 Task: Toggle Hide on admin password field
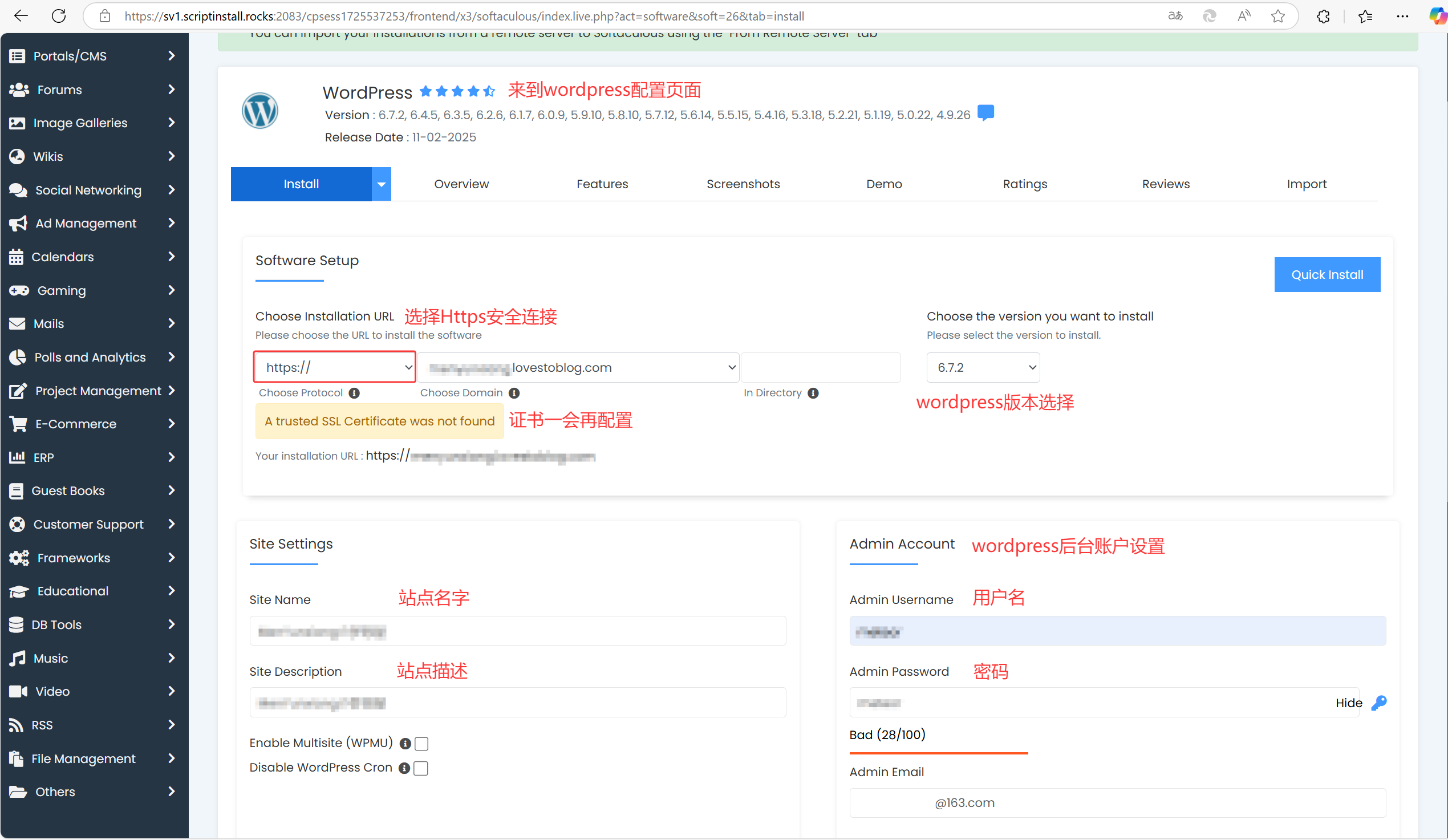[x=1349, y=703]
